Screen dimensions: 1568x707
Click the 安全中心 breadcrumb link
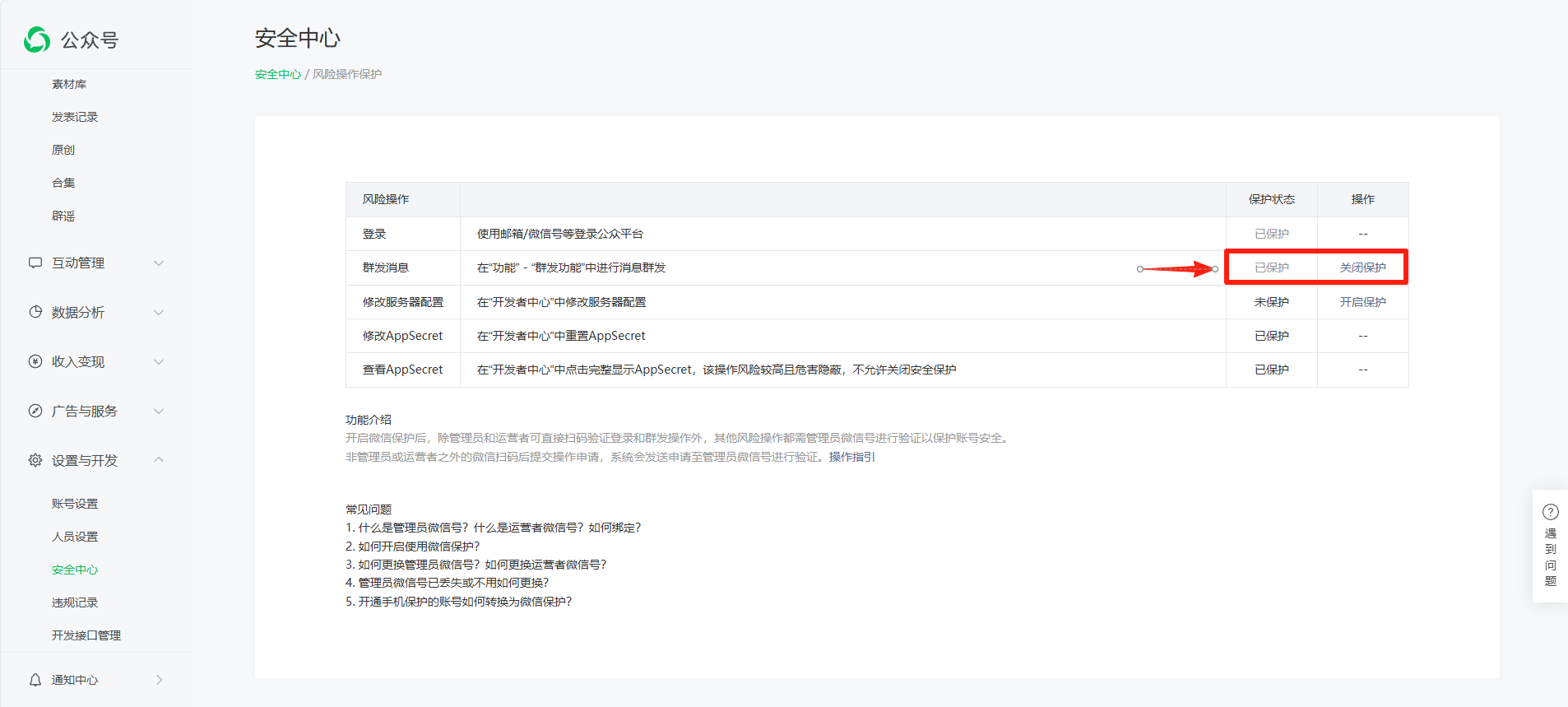tap(277, 74)
